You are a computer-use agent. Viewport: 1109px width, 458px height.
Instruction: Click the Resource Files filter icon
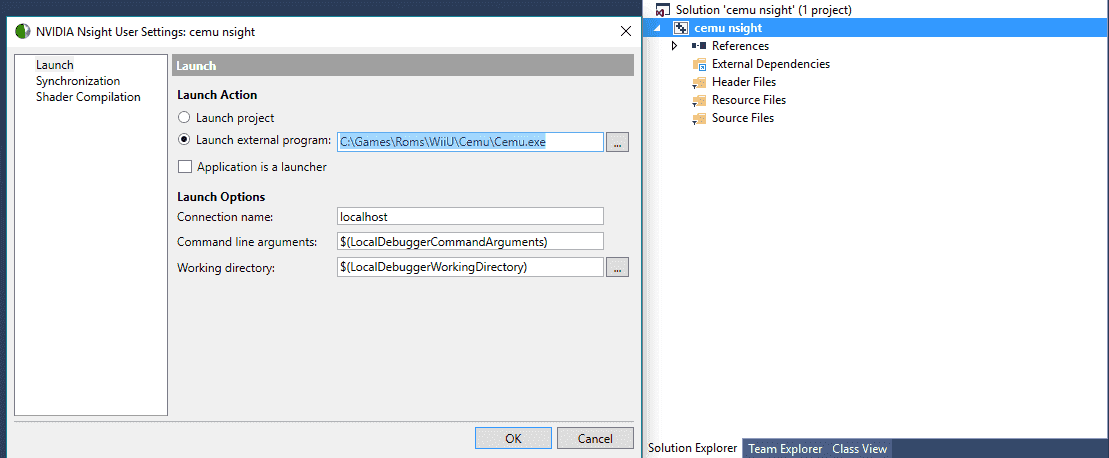pos(699,100)
